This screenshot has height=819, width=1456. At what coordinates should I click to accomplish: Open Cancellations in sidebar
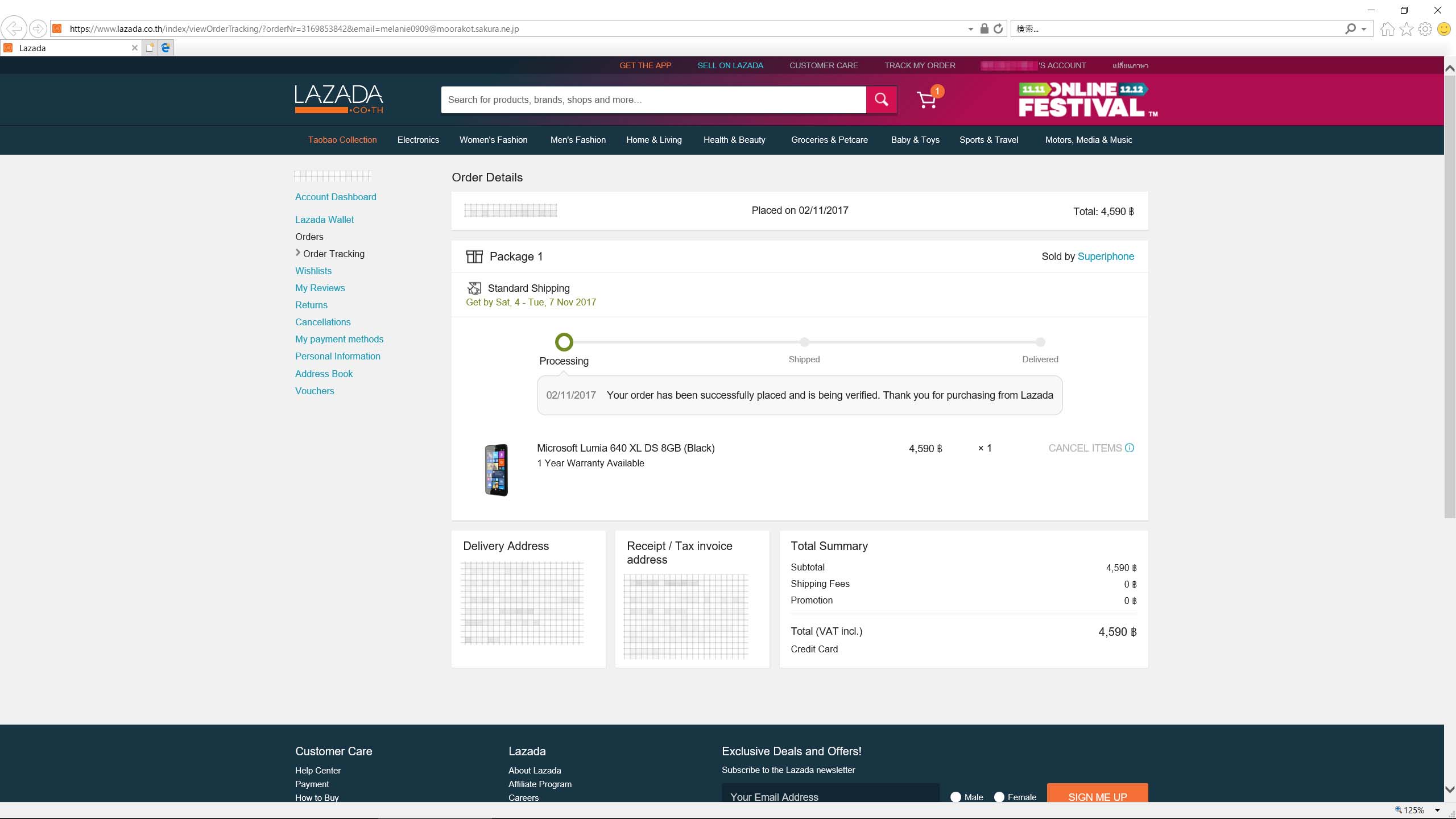(322, 322)
